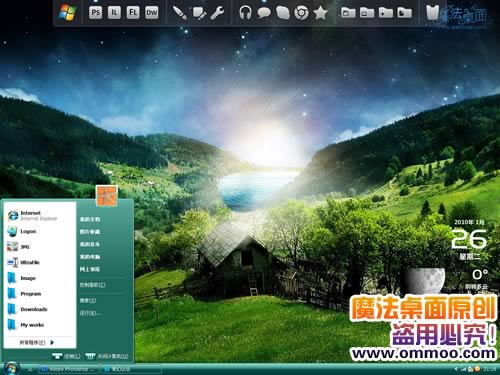Open Internet Explorer from the start menu
The image size is (500, 375).
33,216
